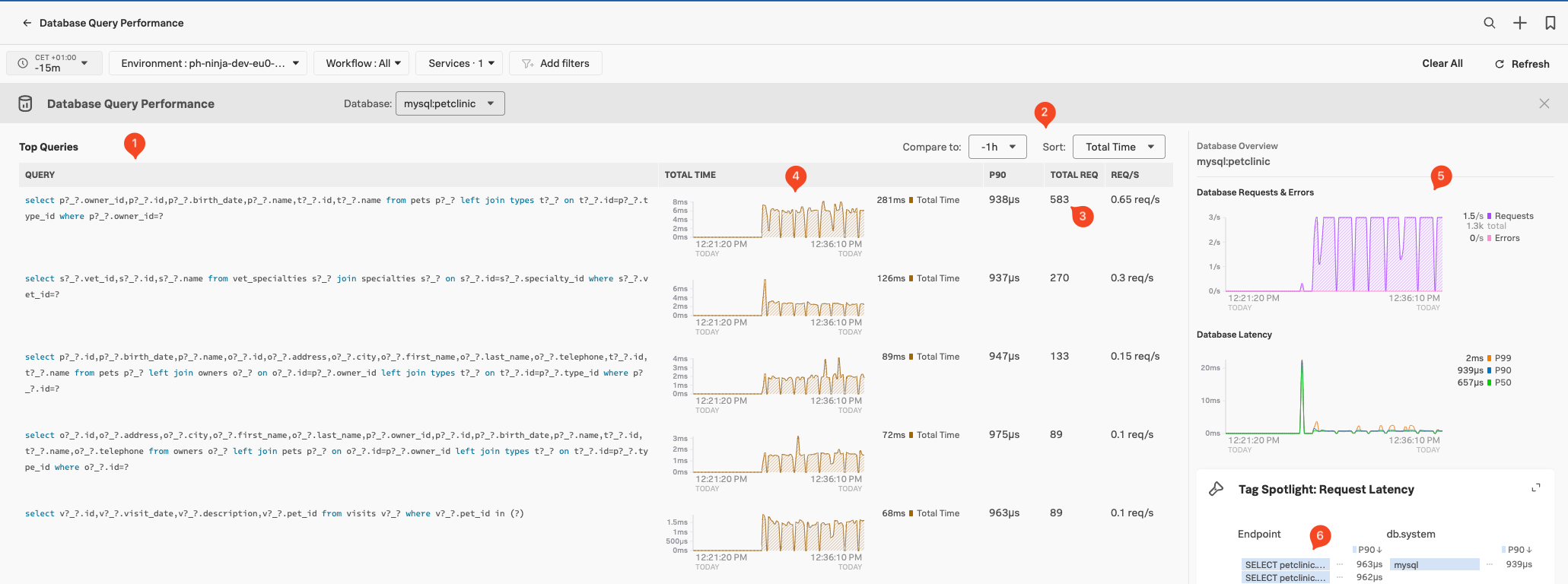Click the TOTAL REQ column header
The image size is (1568, 584).
1073,175
